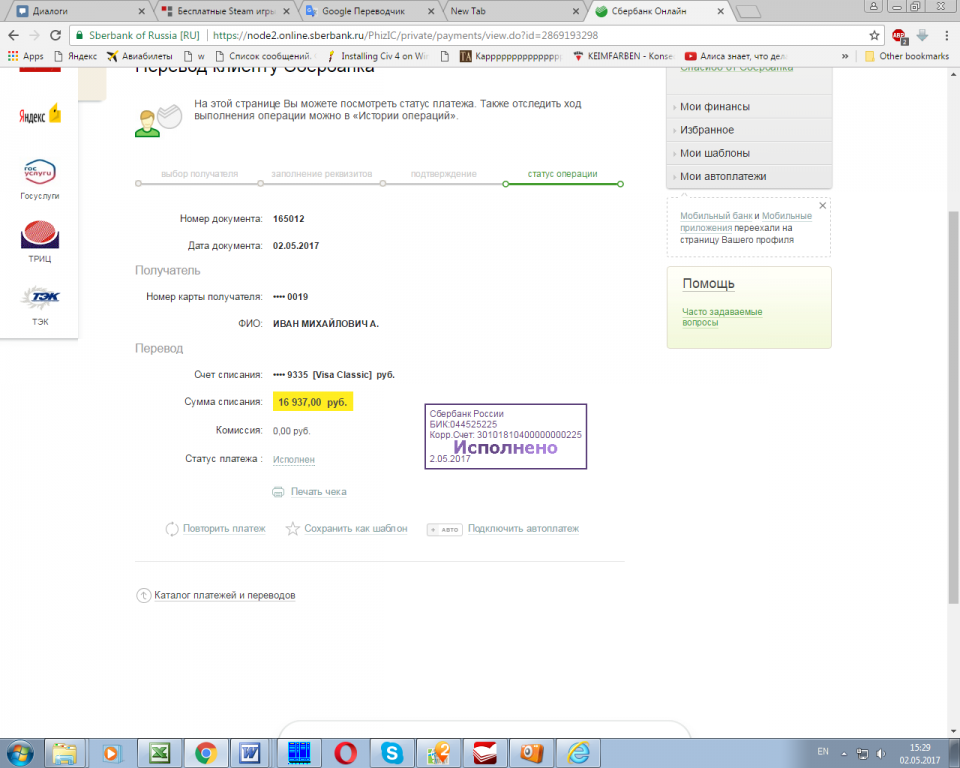This screenshot has height=768, width=960.
Task: Close the Мобильный банк notice box
Action: [823, 206]
